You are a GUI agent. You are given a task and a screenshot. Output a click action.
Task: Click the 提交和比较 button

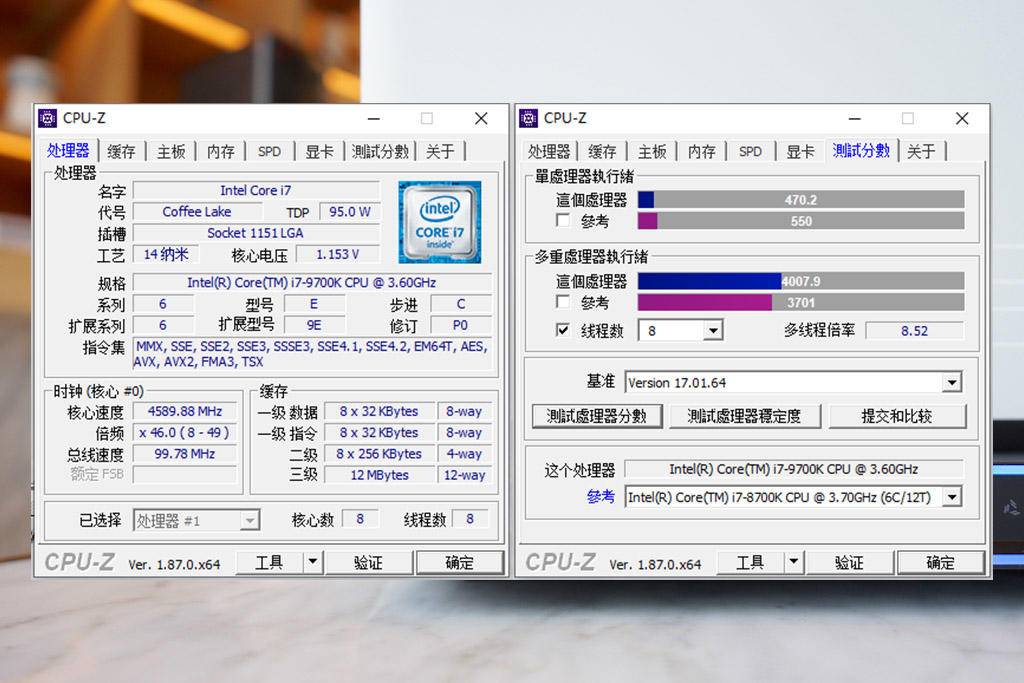pos(898,416)
